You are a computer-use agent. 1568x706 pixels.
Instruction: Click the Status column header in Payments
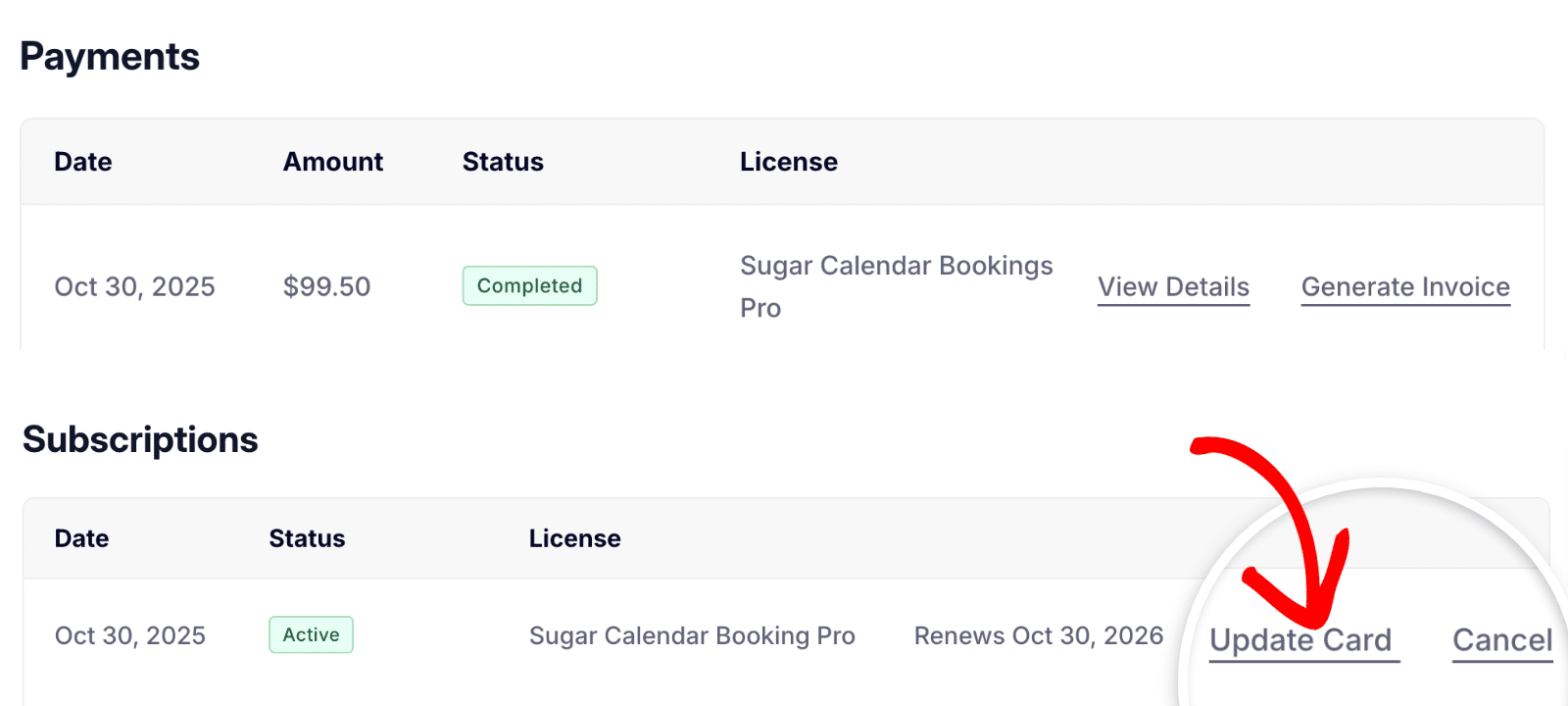[x=503, y=162]
